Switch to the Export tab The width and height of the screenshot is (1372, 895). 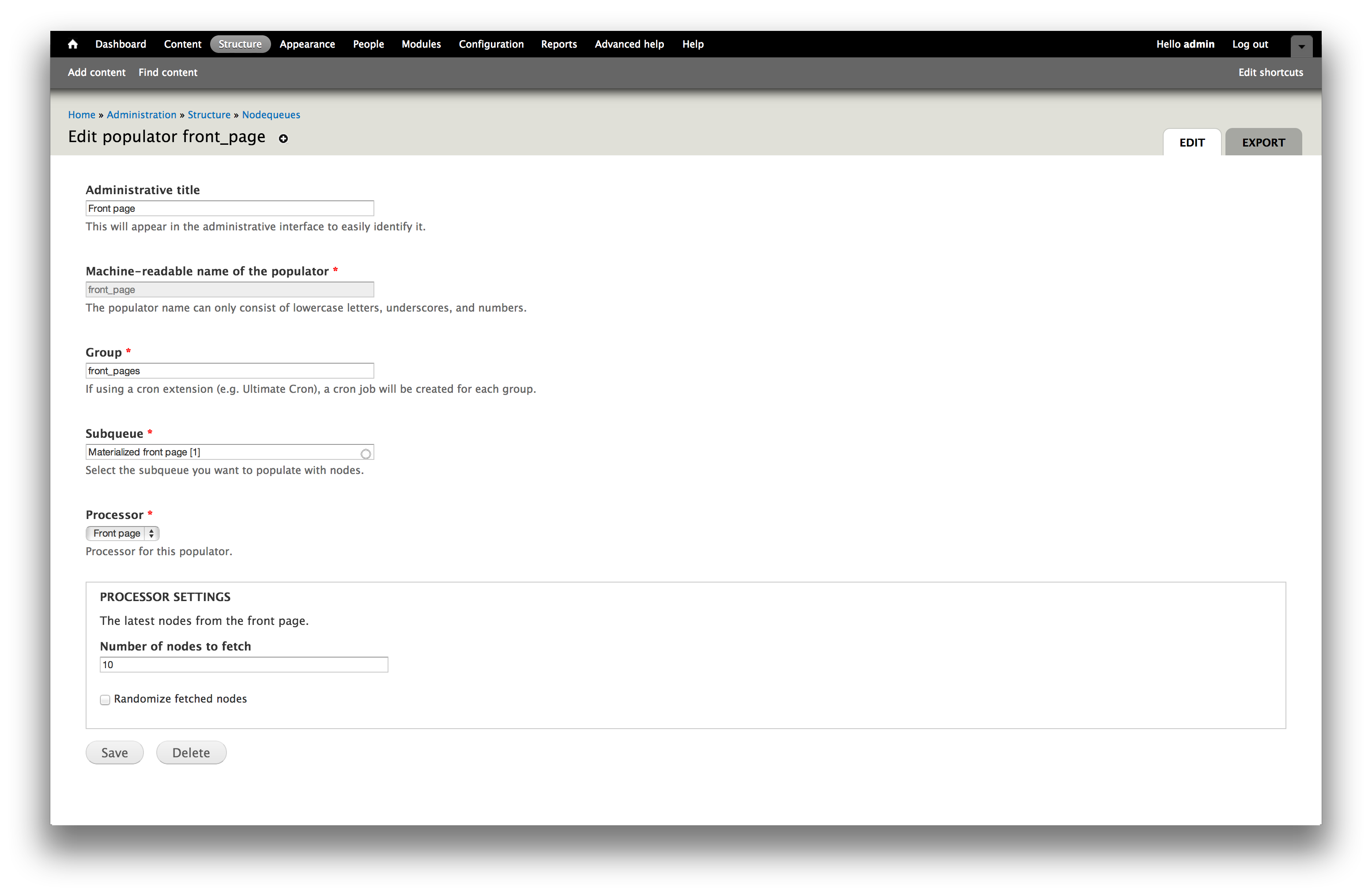tap(1263, 143)
